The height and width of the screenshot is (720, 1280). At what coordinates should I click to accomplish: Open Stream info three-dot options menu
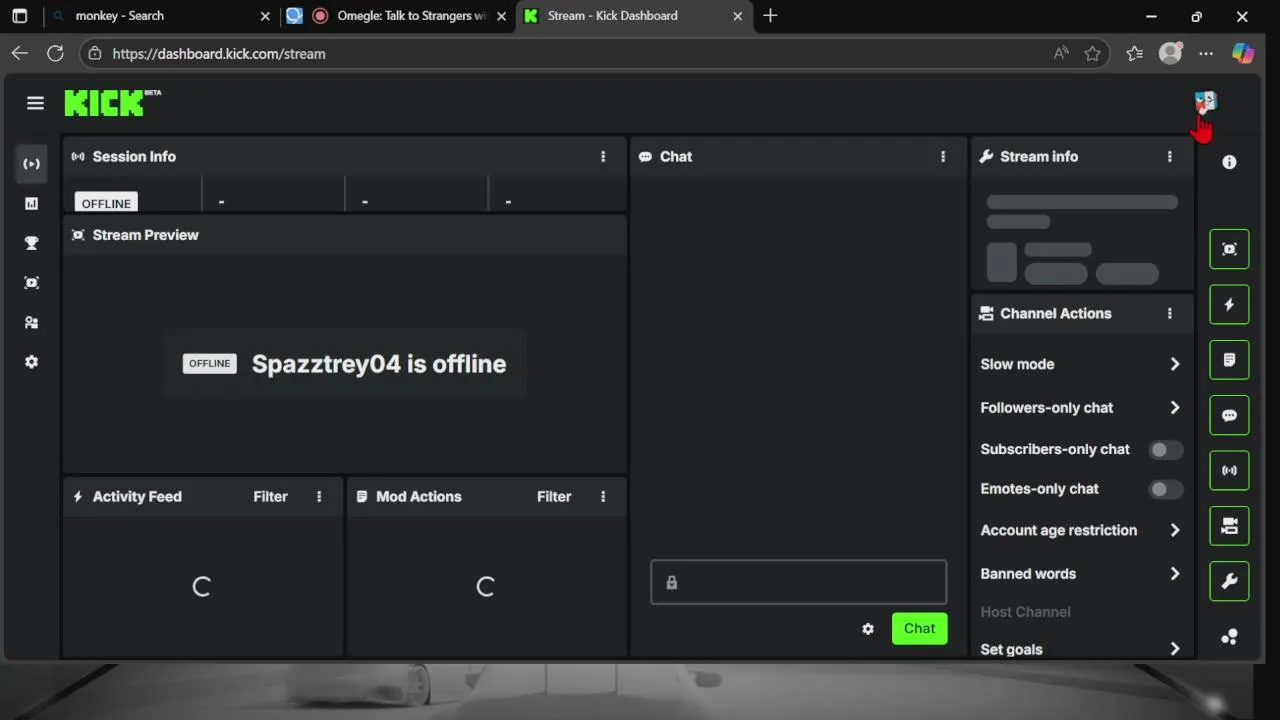[1170, 157]
